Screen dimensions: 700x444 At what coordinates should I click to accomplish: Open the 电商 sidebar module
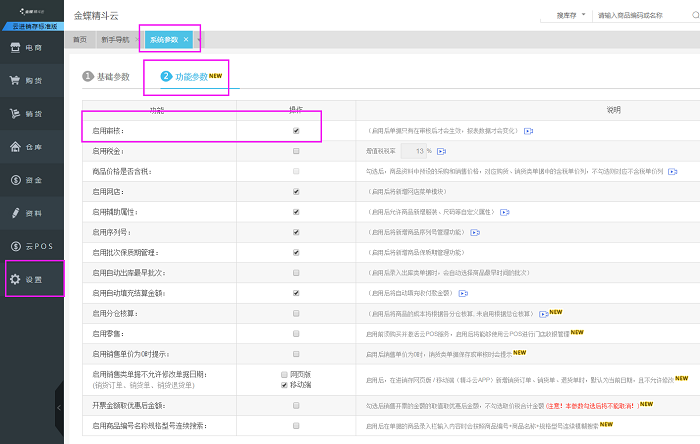point(31,47)
